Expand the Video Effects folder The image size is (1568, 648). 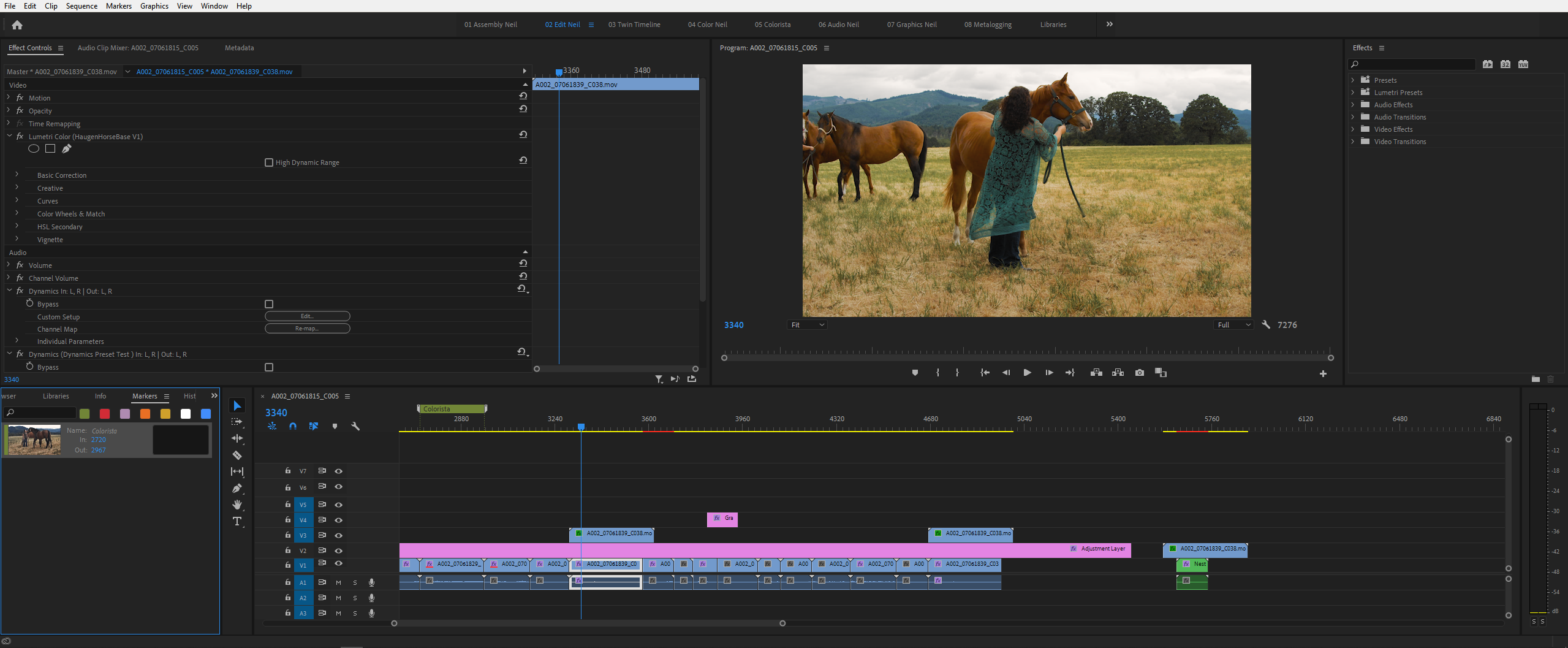1354,129
